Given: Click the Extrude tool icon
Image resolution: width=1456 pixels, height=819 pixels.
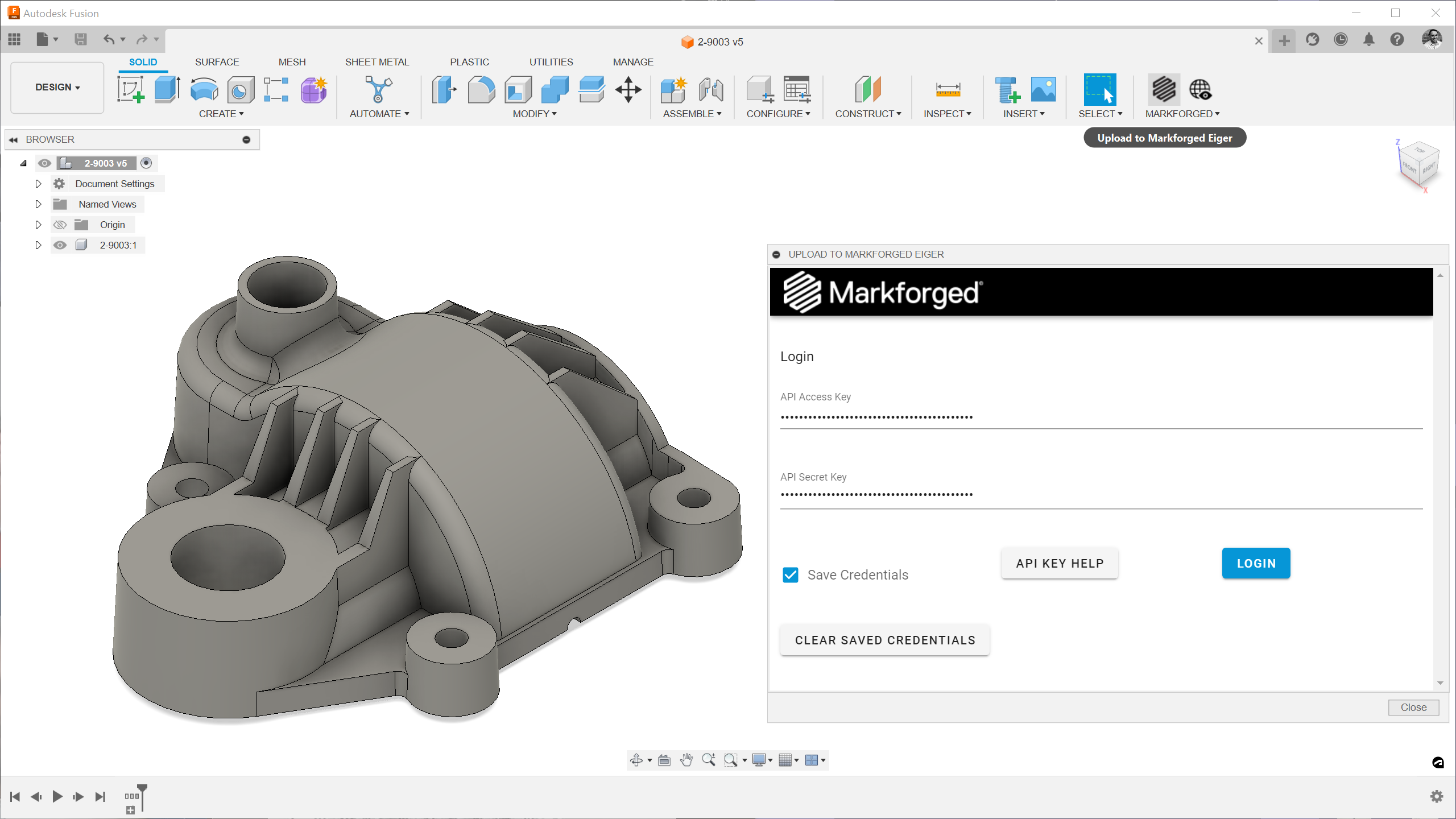Looking at the screenshot, I should click(x=167, y=90).
